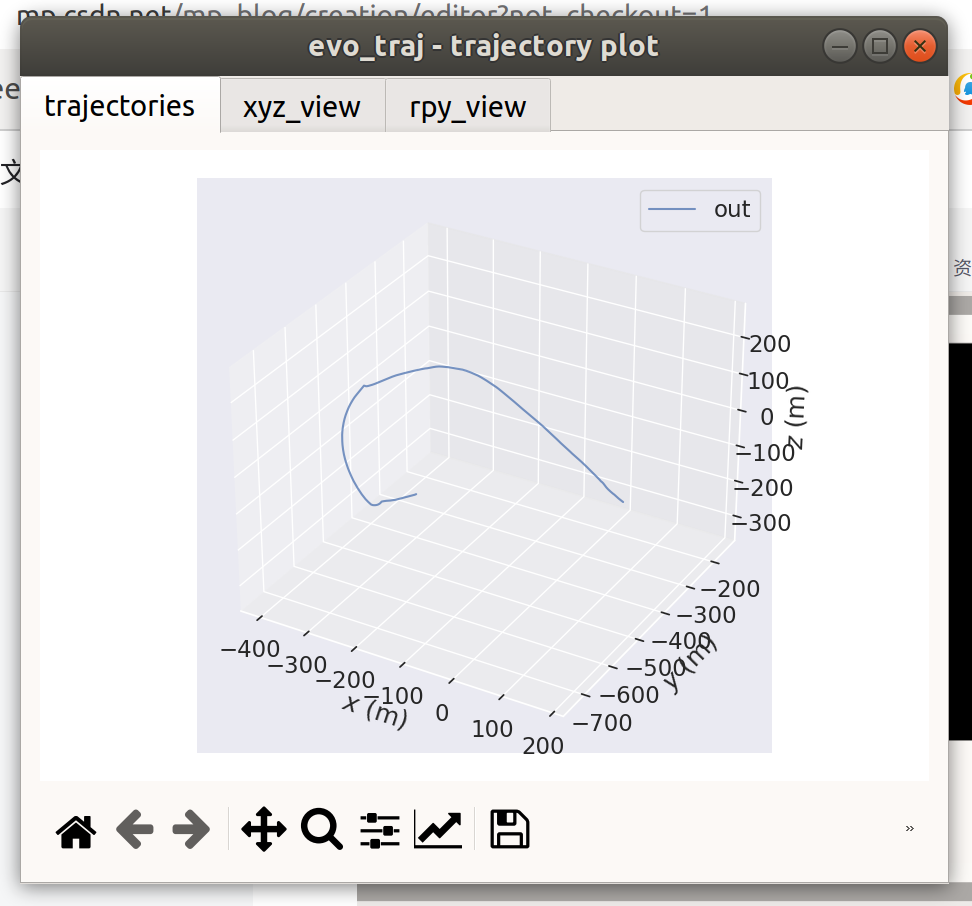Click the −300 tick label on z axis
The height and width of the screenshot is (906, 972).
pyautogui.click(x=762, y=523)
